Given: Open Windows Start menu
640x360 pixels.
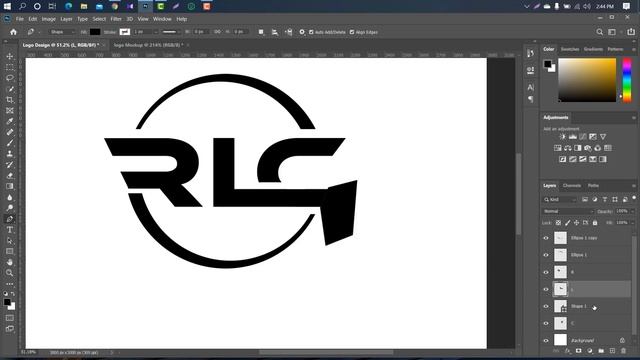Looking at the screenshot, I should click(x=7, y=6).
